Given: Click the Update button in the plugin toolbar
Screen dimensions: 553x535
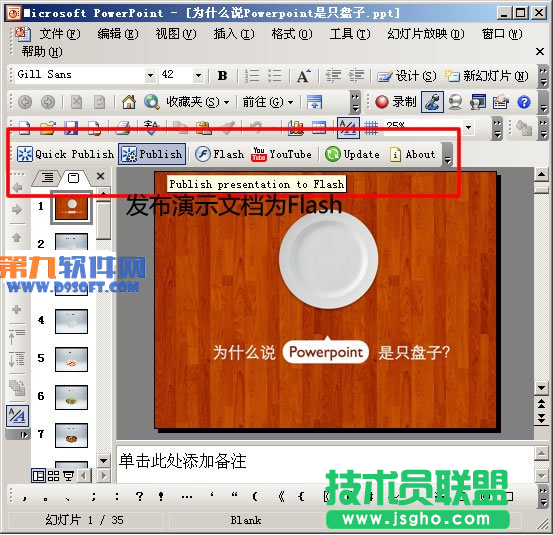Looking at the screenshot, I should (x=352, y=154).
